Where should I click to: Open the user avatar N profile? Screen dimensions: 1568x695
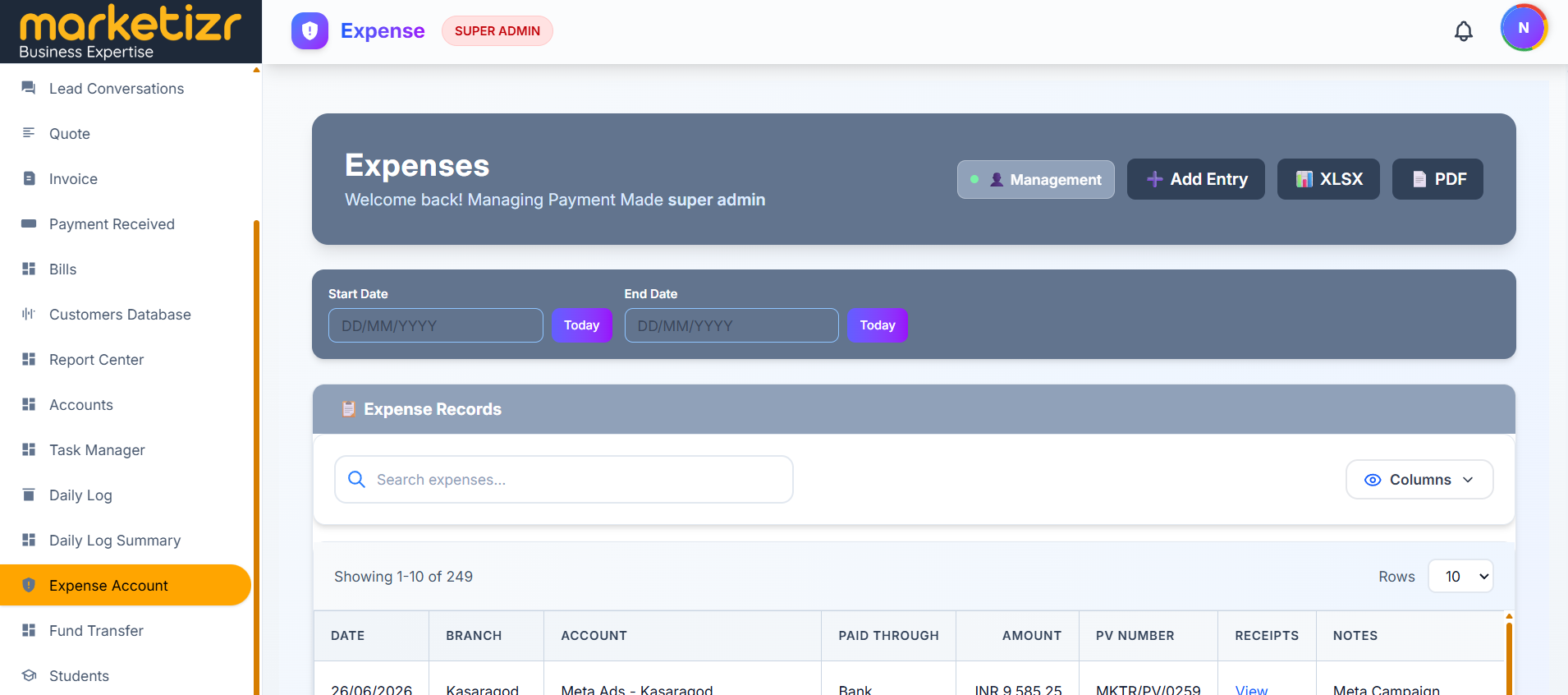1524,28
